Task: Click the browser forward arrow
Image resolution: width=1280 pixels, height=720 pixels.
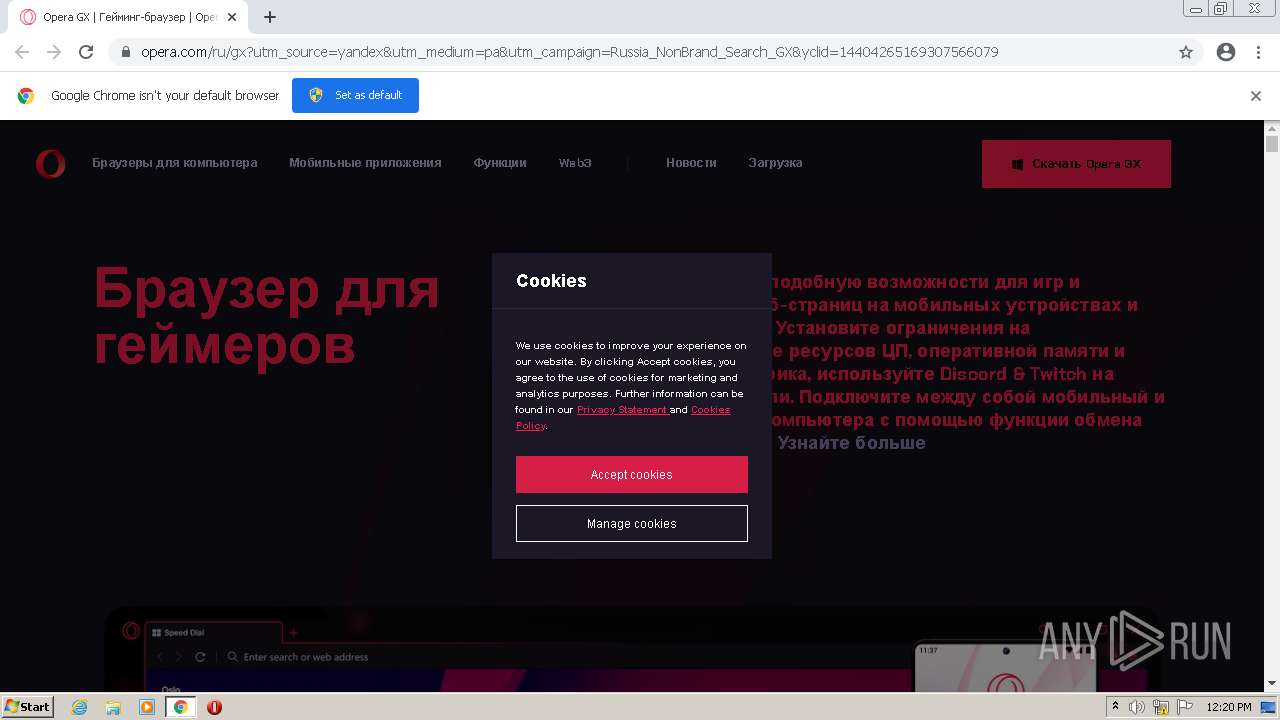Action: point(54,52)
